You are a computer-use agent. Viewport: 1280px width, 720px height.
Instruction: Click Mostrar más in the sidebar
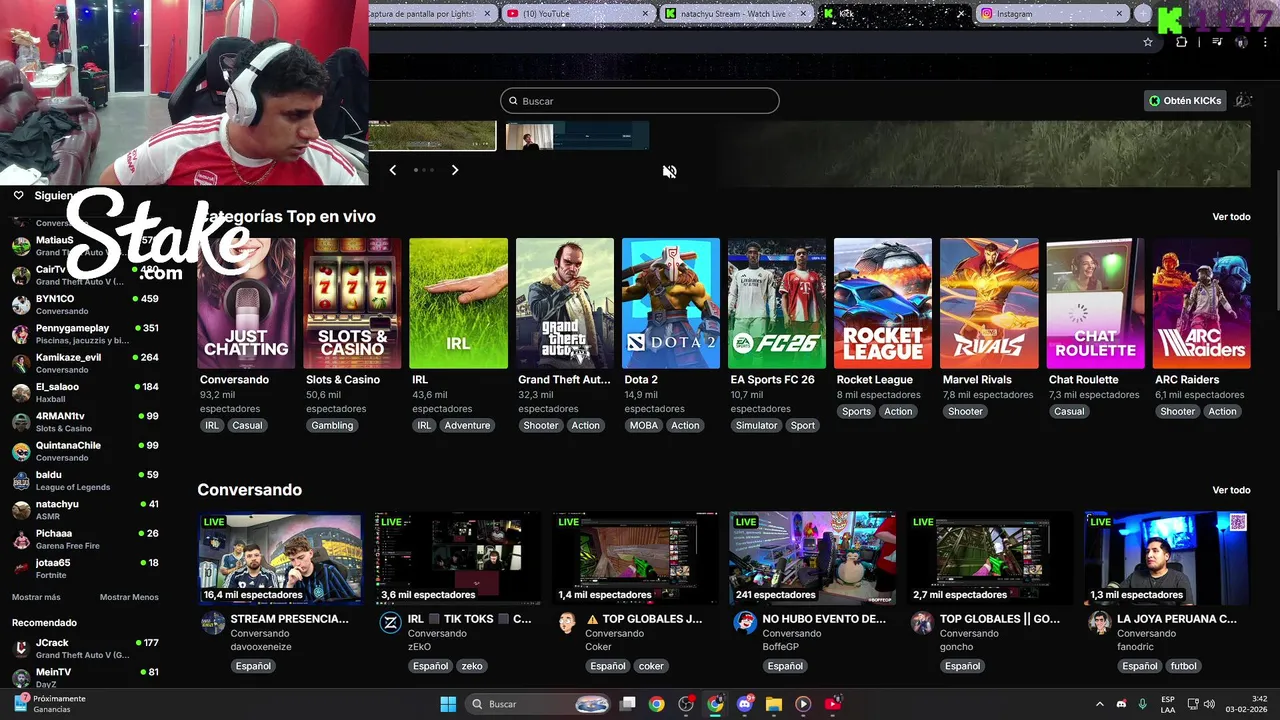[x=36, y=597]
